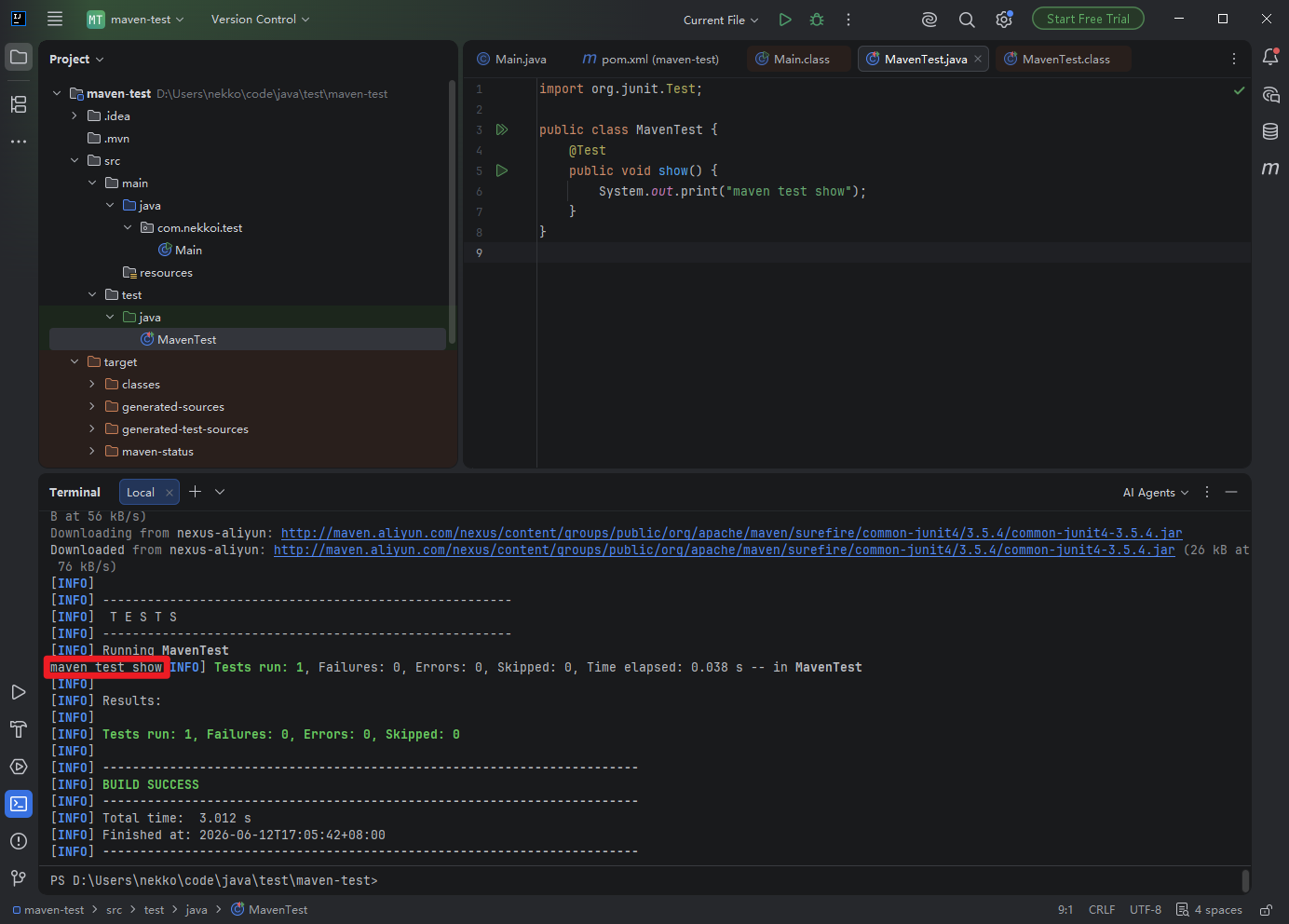The height and width of the screenshot is (924, 1289).
Task: Collapse the target folder
Action: (x=75, y=361)
